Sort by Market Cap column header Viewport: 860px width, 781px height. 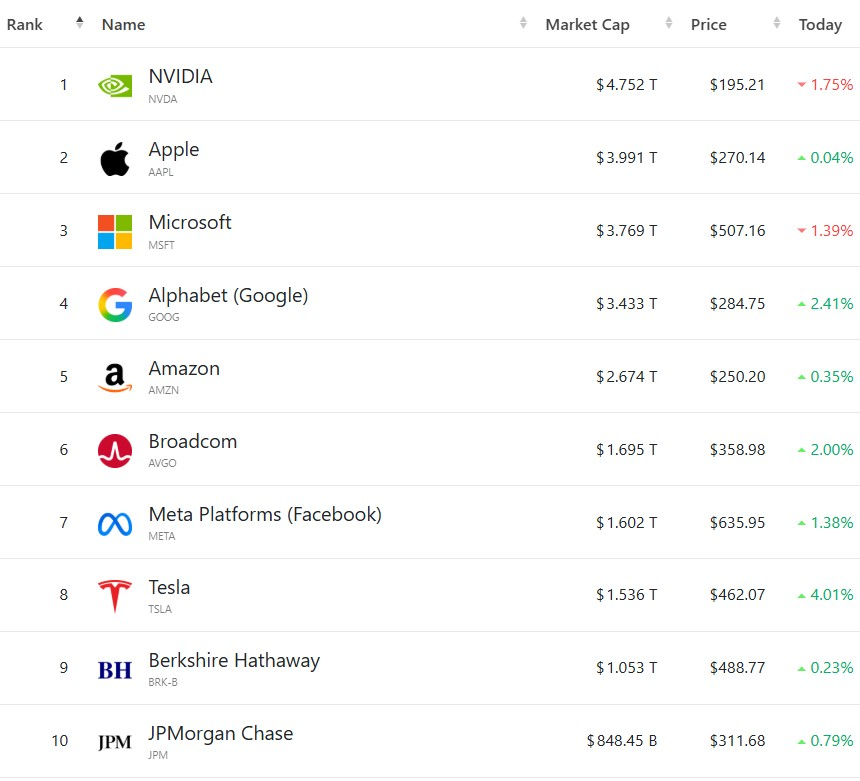click(x=587, y=25)
